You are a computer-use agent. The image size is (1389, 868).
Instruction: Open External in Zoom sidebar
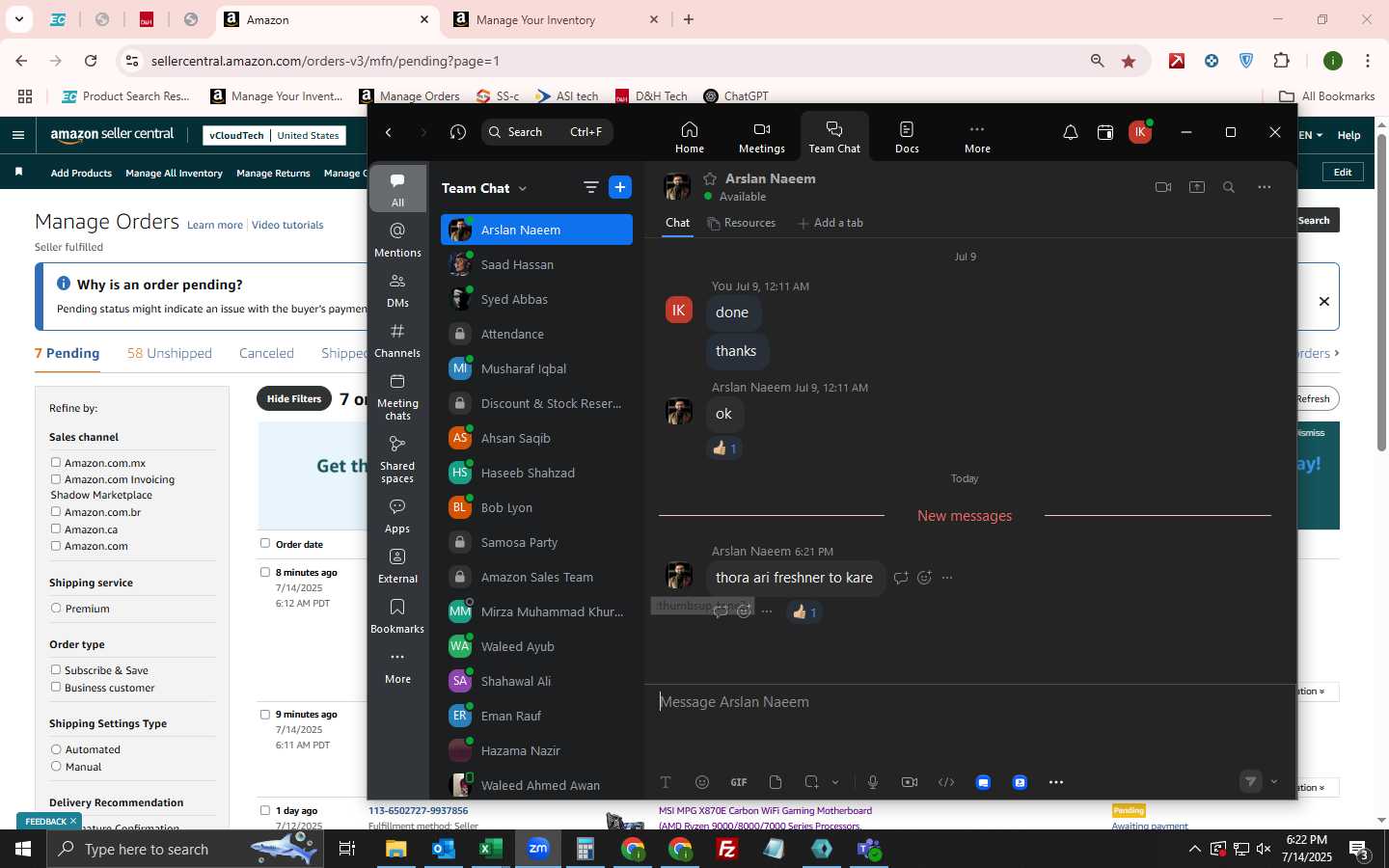pyautogui.click(x=397, y=565)
